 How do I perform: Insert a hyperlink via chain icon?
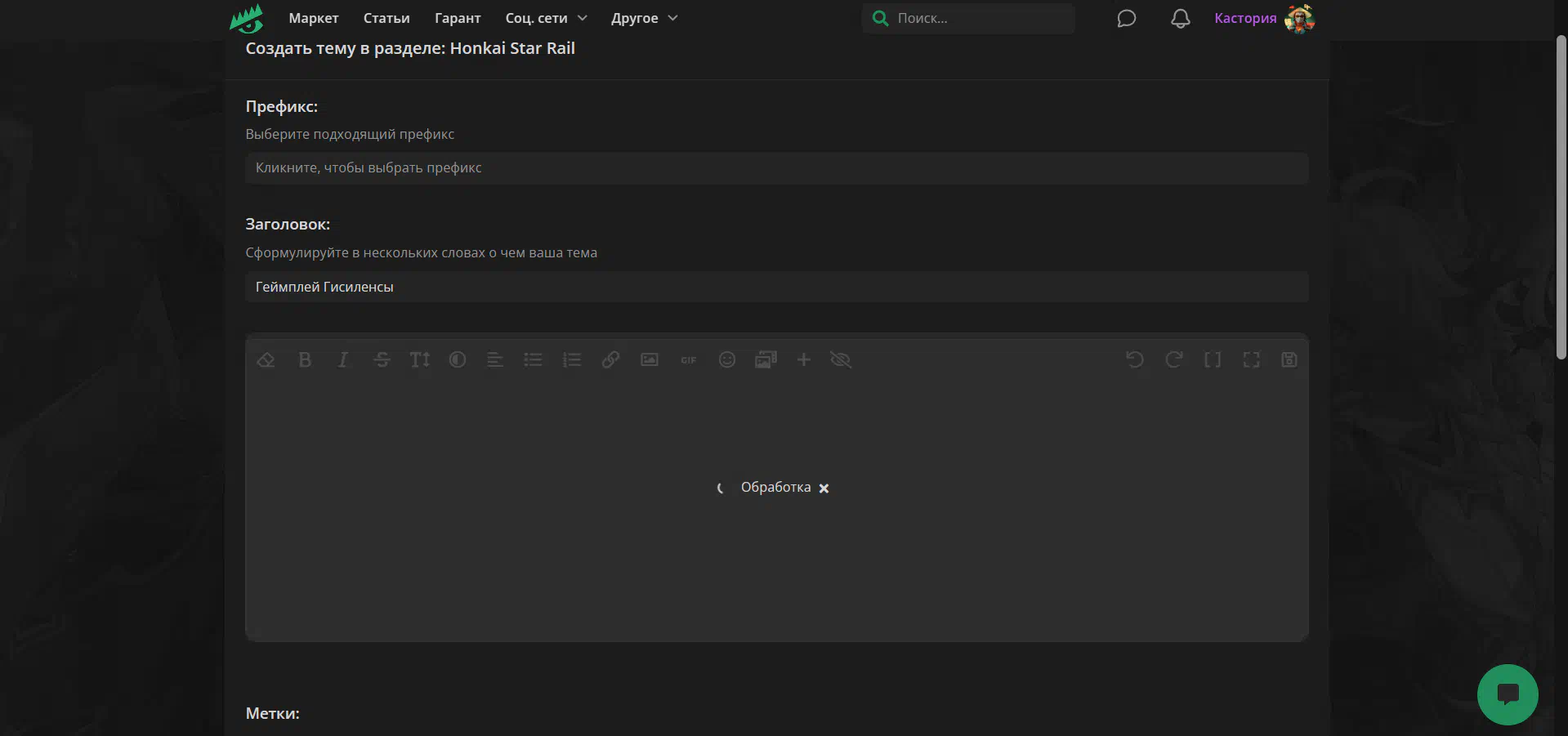610,359
